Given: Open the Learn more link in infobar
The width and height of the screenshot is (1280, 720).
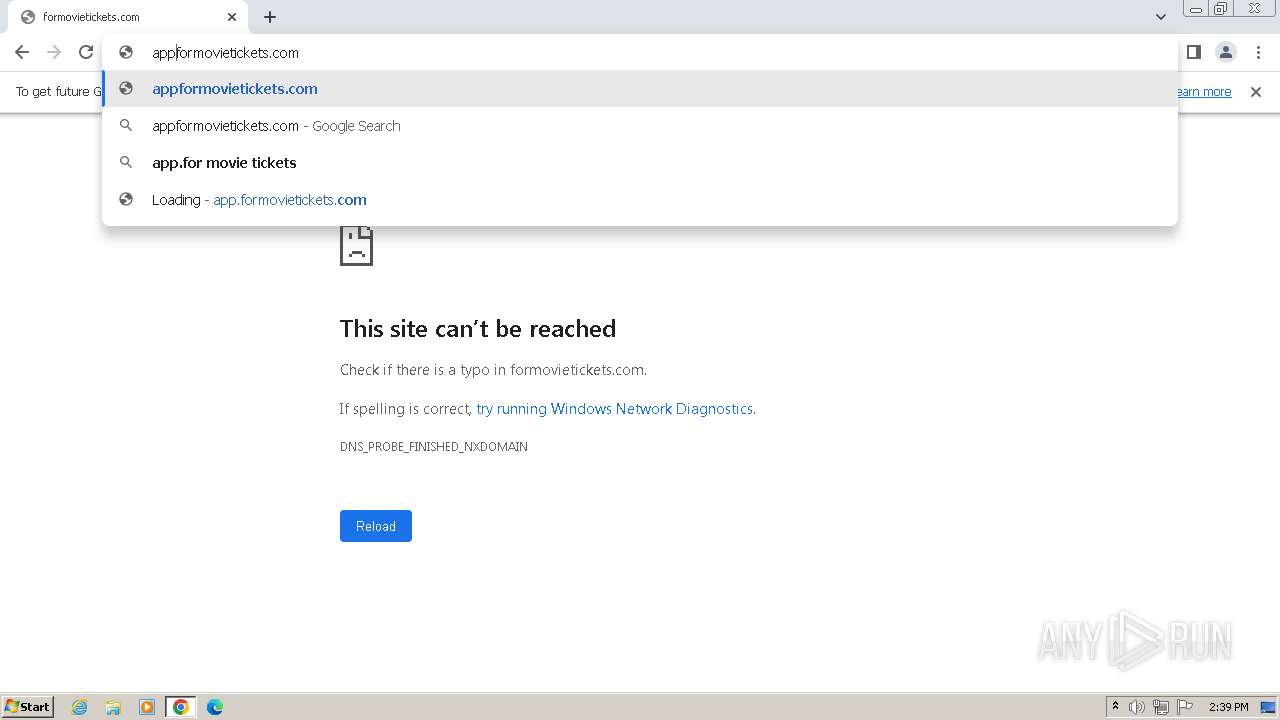Looking at the screenshot, I should click(1204, 92).
